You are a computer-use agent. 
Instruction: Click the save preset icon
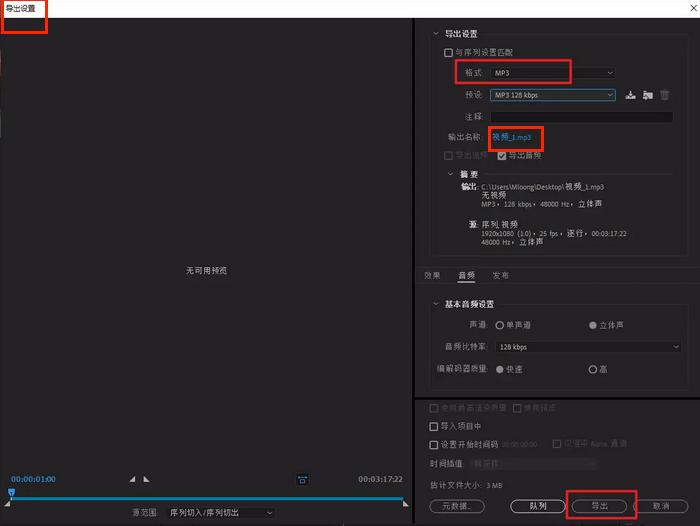(630, 95)
